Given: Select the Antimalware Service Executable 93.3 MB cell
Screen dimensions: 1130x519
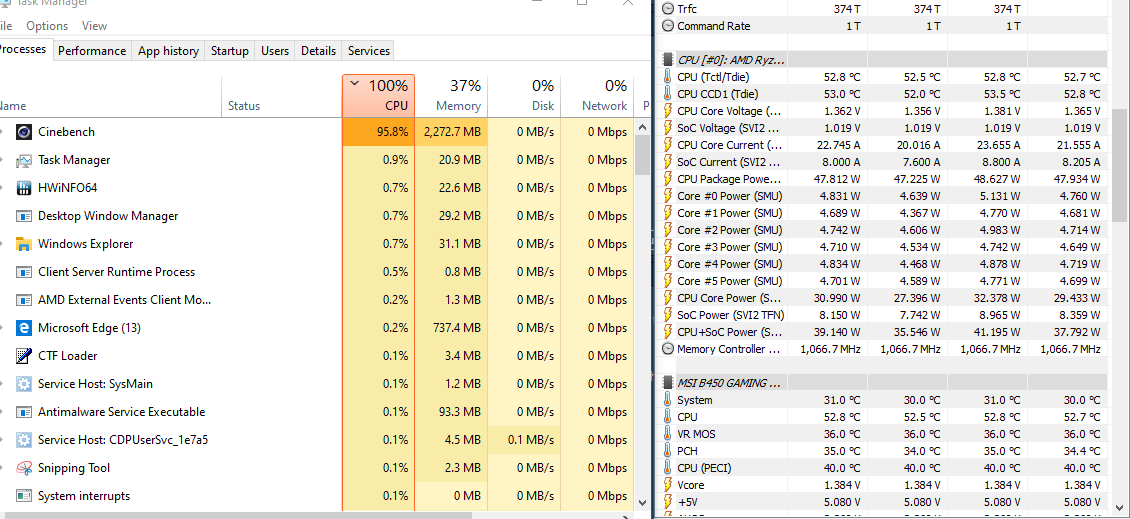Looking at the screenshot, I should (451, 412).
